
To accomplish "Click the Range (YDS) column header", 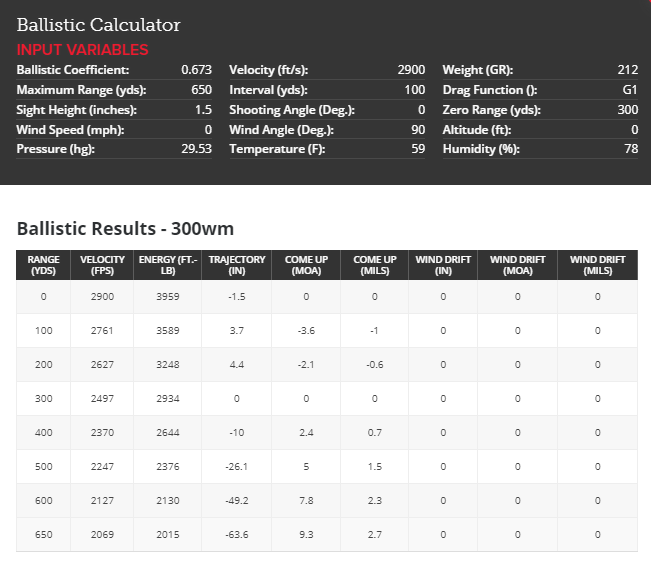I will 44,265.
